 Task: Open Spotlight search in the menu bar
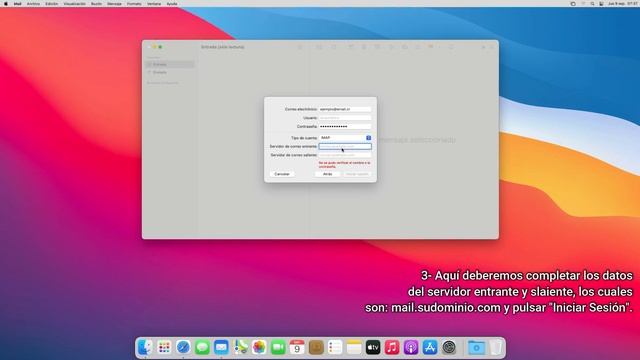[x=592, y=4]
